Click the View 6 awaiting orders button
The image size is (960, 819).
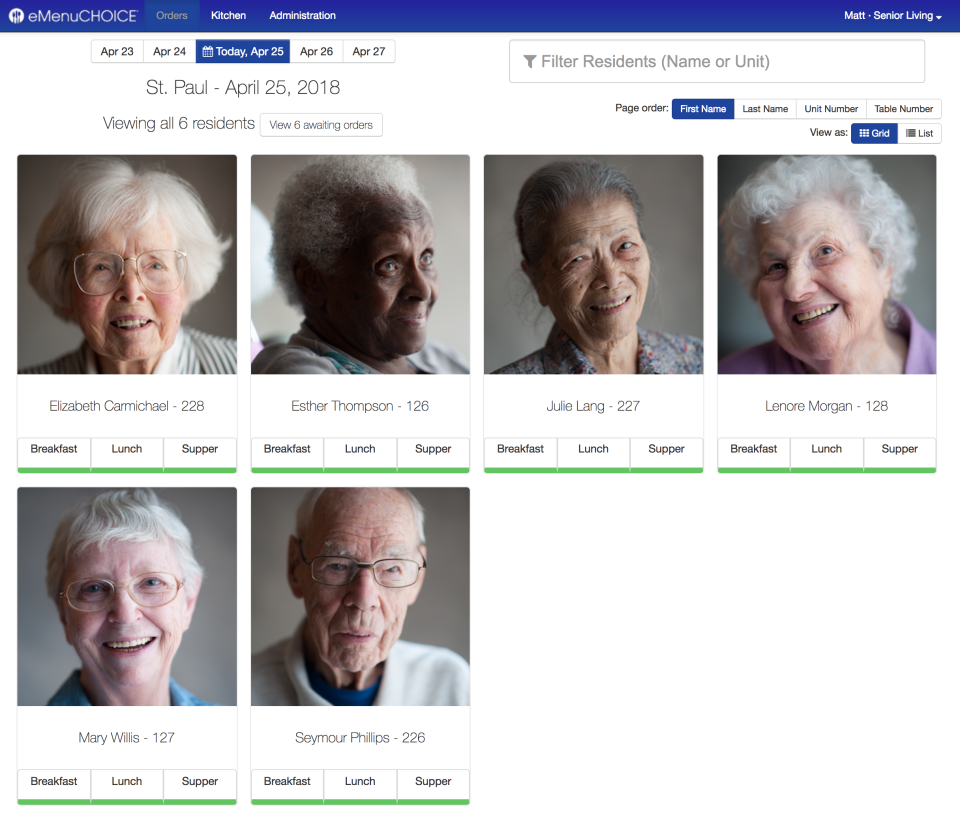(321, 125)
